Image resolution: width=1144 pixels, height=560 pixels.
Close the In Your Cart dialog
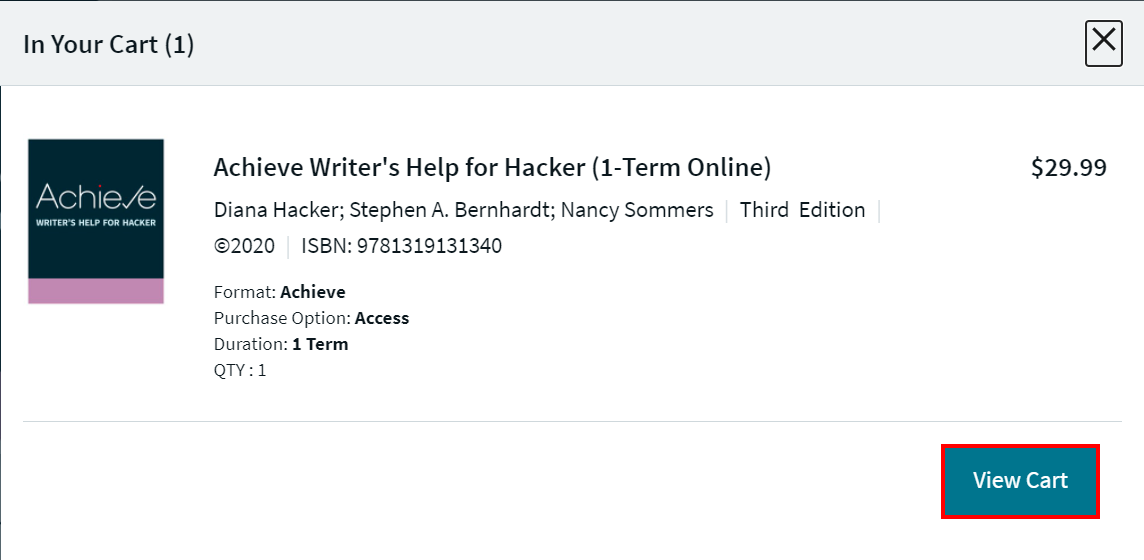pos(1103,43)
